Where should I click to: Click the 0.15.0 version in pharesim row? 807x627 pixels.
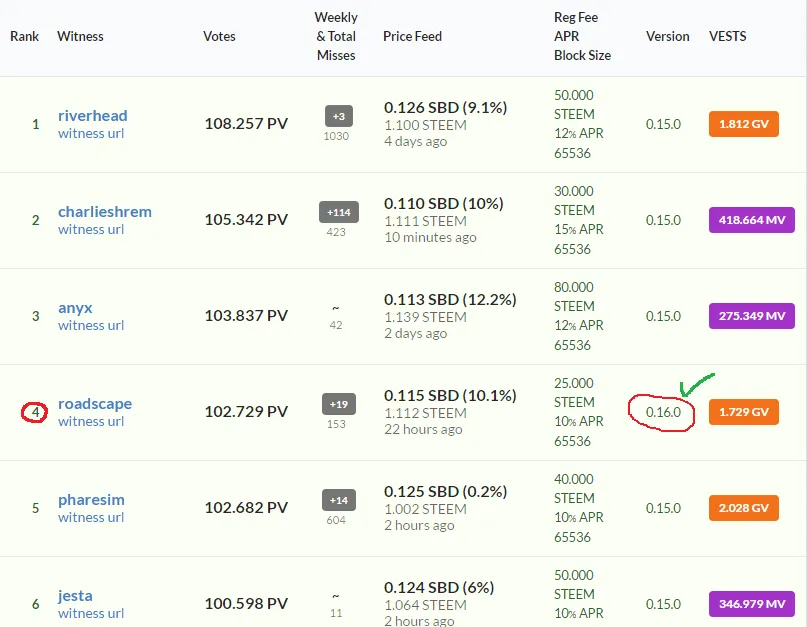(x=663, y=508)
